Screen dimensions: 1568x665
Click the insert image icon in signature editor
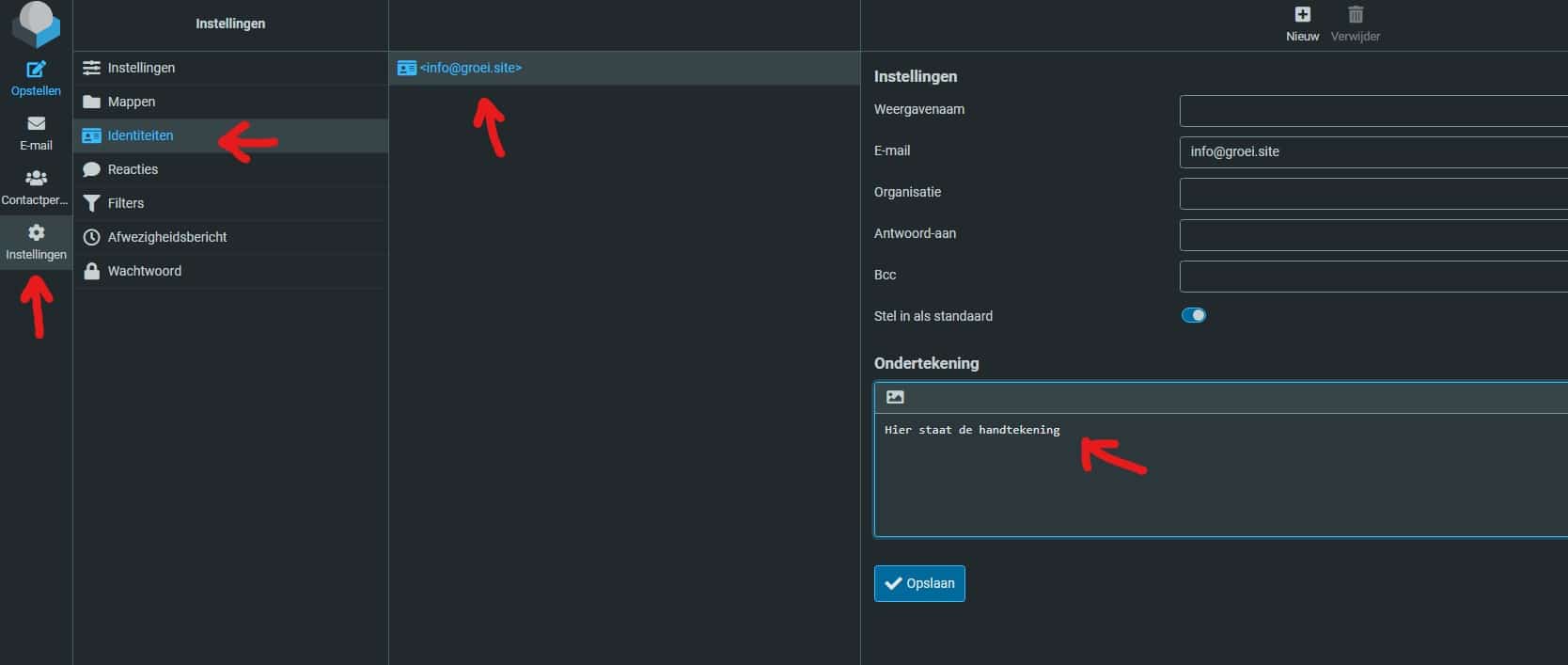point(895,397)
